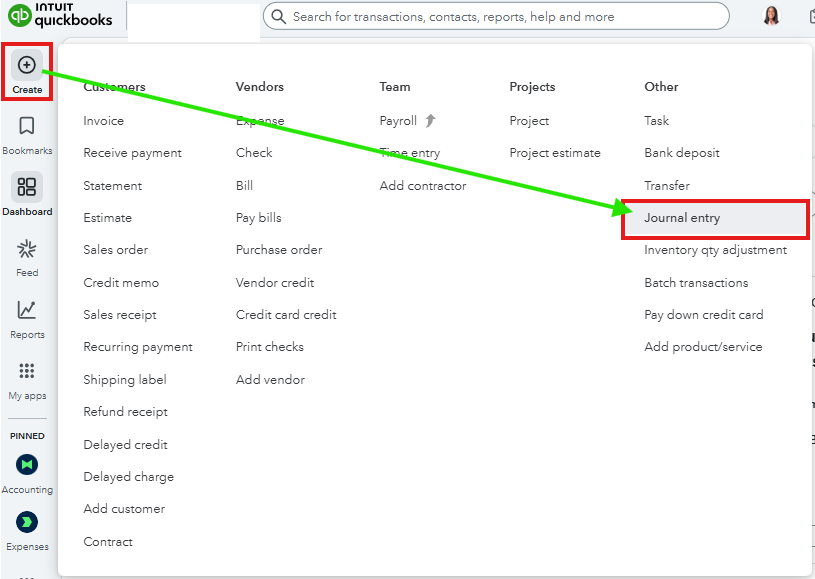The height and width of the screenshot is (579, 815).
Task: Select Recurring payment
Action: point(138,347)
